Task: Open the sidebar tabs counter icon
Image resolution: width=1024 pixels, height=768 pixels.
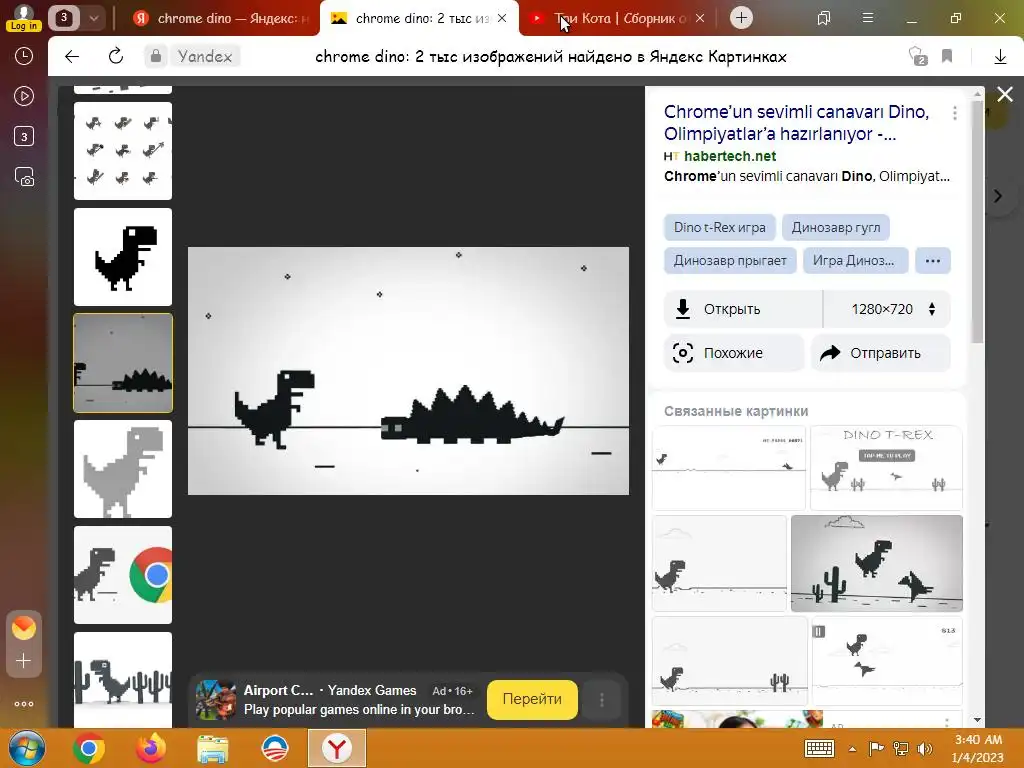Action: click(x=24, y=136)
